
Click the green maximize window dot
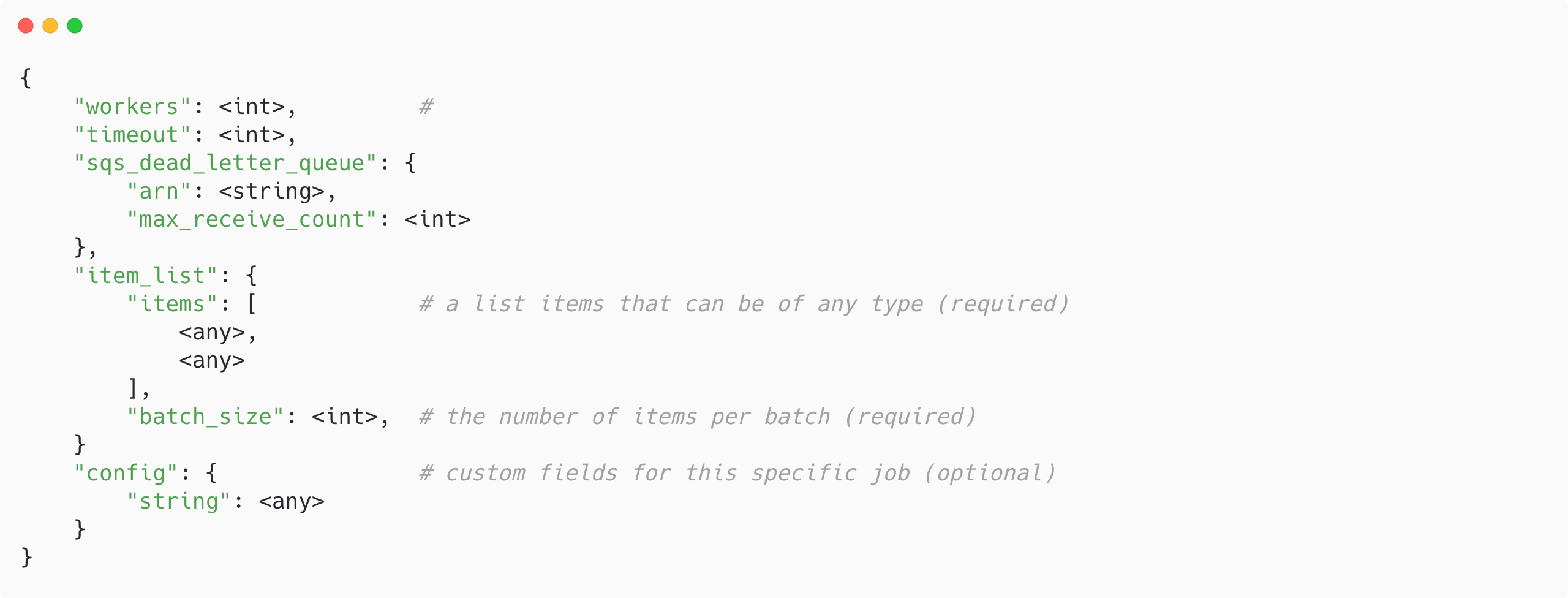click(75, 26)
